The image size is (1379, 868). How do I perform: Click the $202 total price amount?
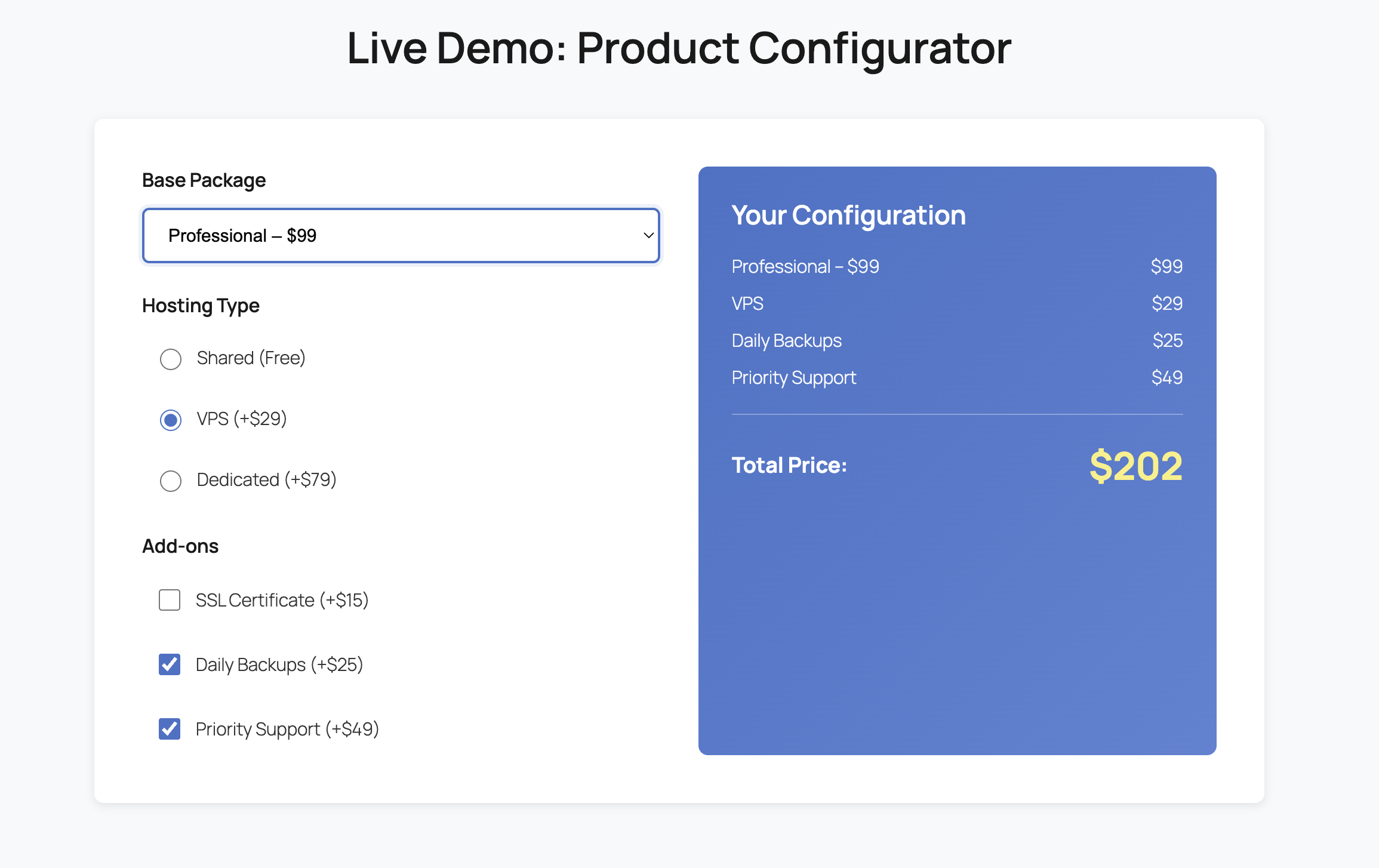pos(1135,466)
